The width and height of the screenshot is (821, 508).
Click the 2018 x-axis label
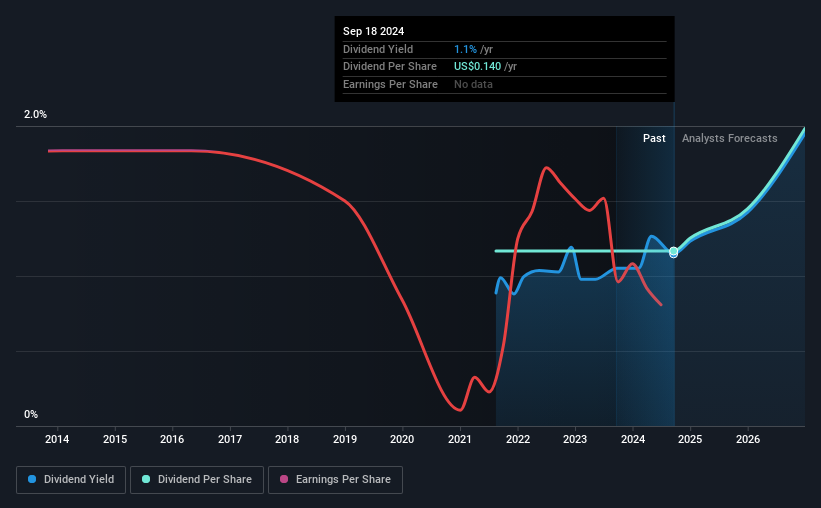coord(287,439)
